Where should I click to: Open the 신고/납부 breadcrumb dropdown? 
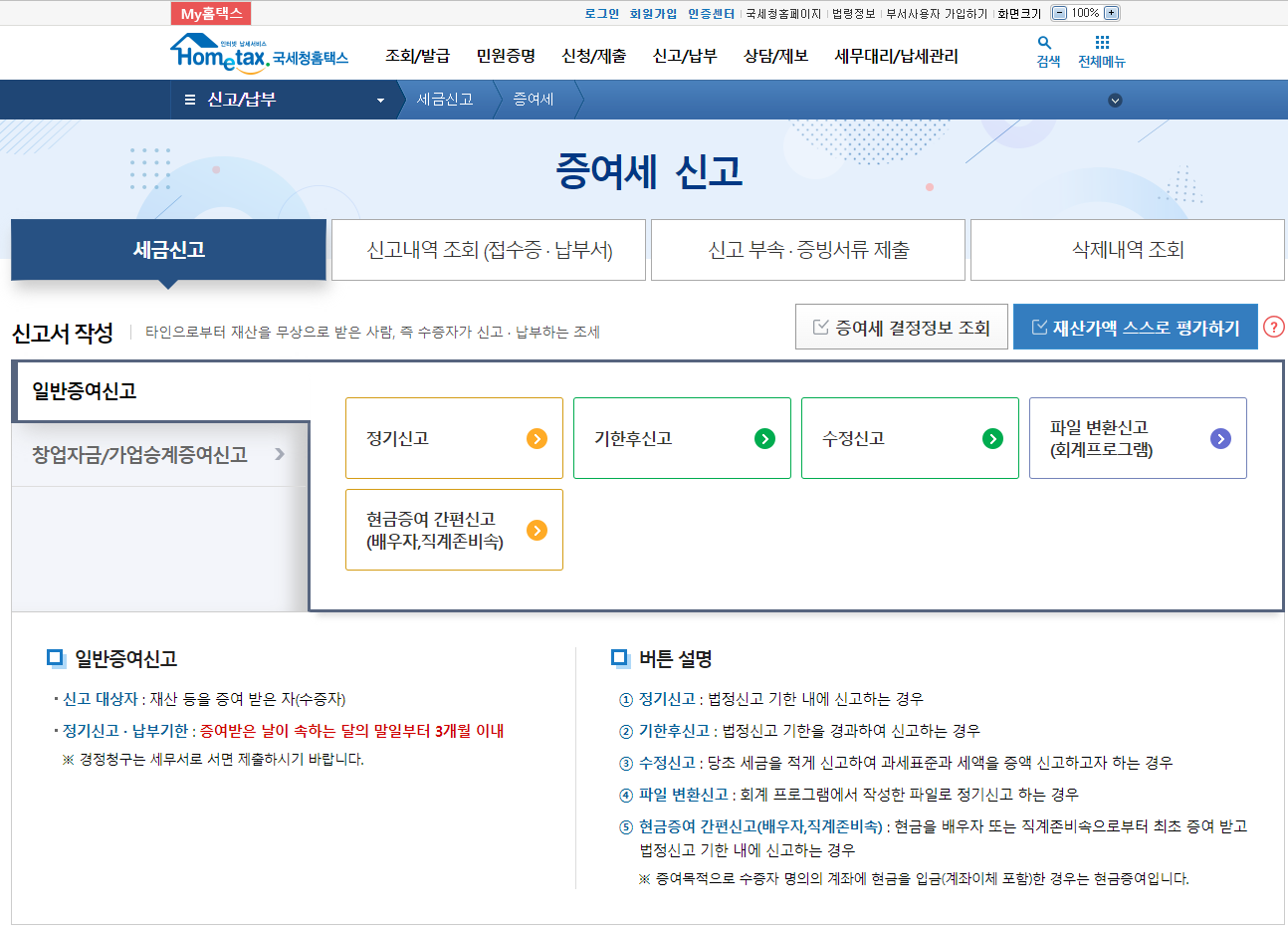point(379,100)
